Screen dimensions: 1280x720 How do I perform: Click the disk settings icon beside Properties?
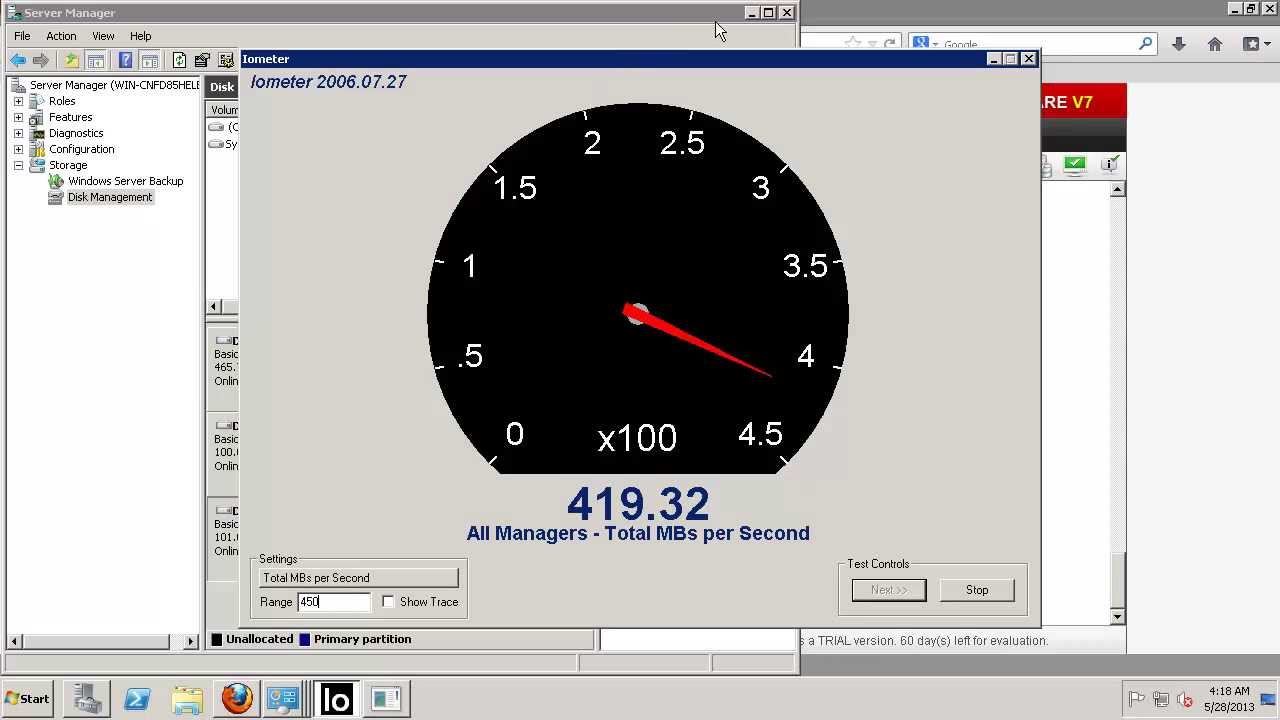pyautogui.click(x=225, y=60)
